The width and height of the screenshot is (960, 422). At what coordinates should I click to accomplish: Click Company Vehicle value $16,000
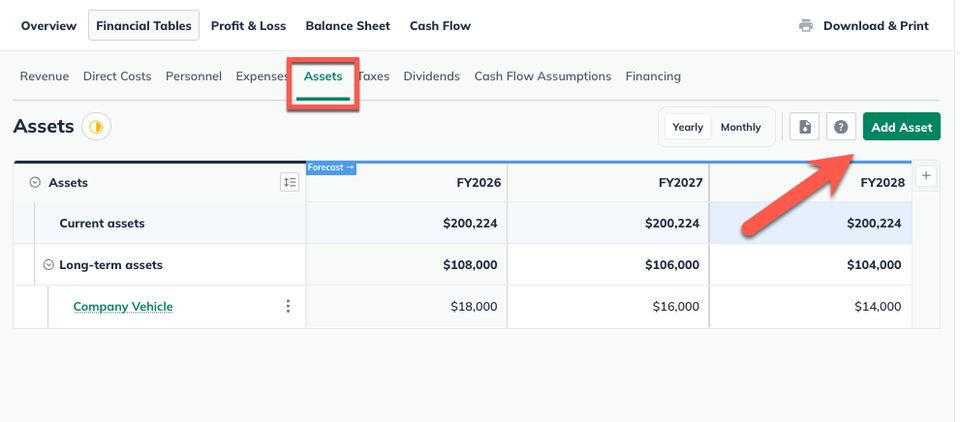(676, 306)
